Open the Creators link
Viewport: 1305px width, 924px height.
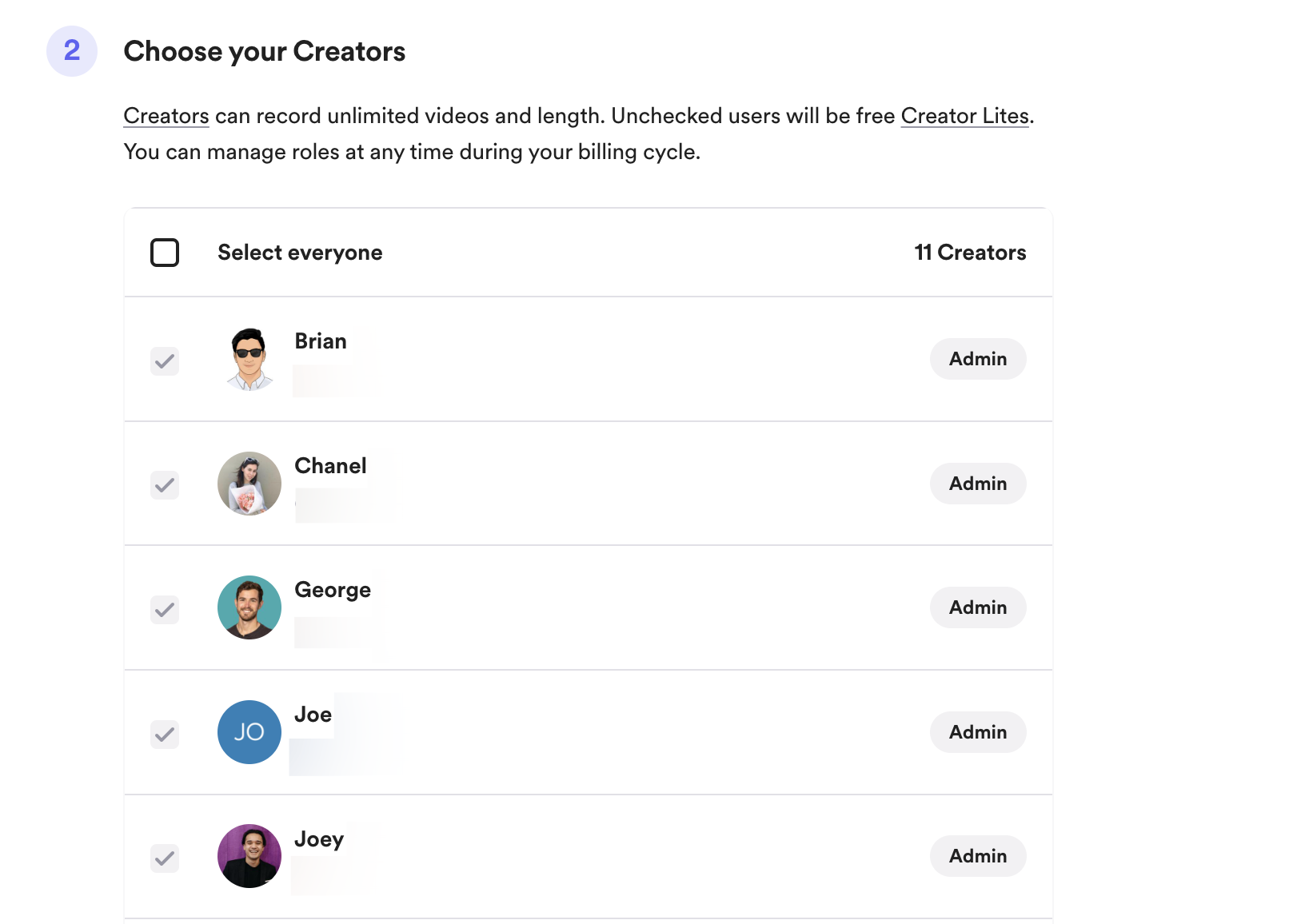(x=166, y=116)
